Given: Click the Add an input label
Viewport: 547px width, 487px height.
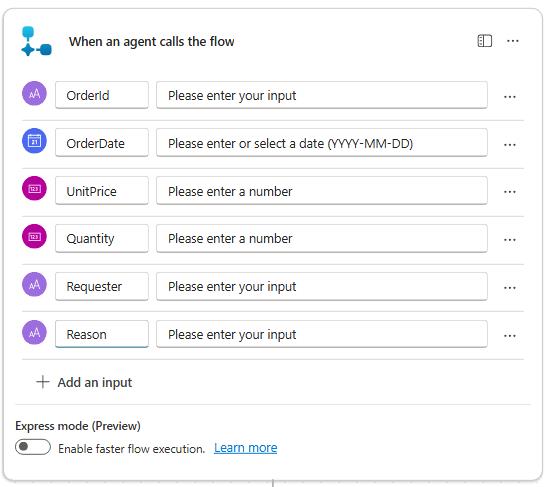Looking at the screenshot, I should click(95, 382).
